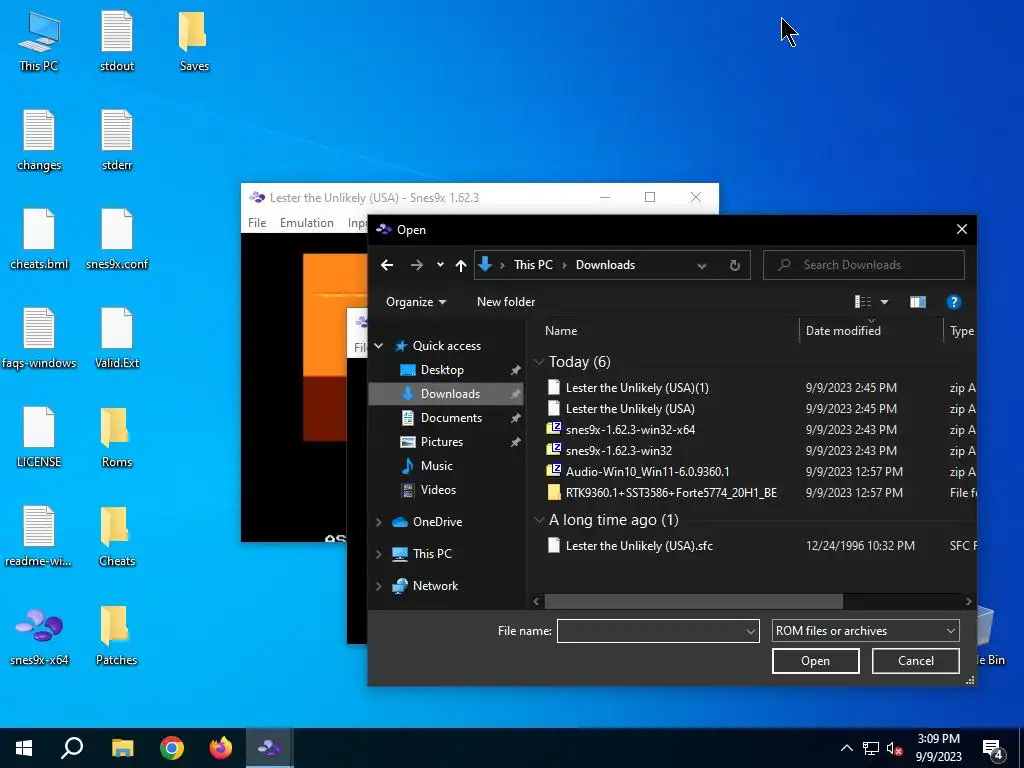Screen dimensions: 1024x768
Task: Open view options dropdown arrow
Action: click(884, 302)
